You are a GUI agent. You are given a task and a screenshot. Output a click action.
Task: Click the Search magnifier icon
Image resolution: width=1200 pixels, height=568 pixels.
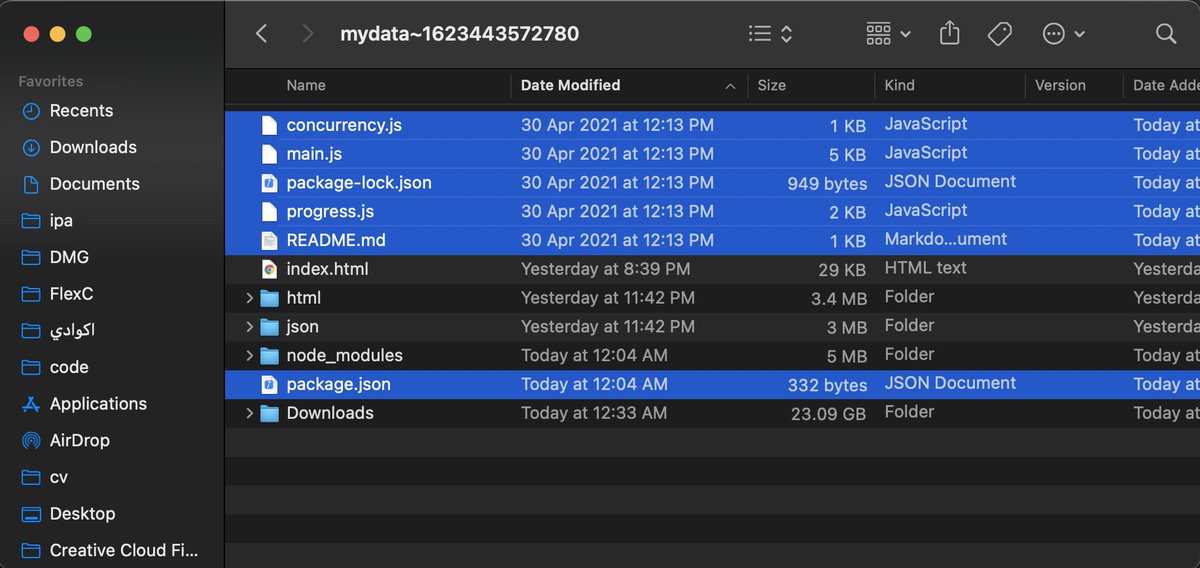coord(1166,34)
